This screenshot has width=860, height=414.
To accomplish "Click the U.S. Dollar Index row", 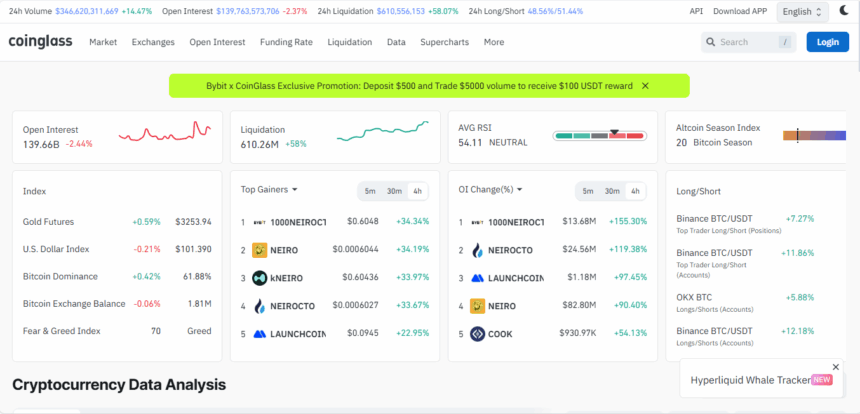I will 117,249.
